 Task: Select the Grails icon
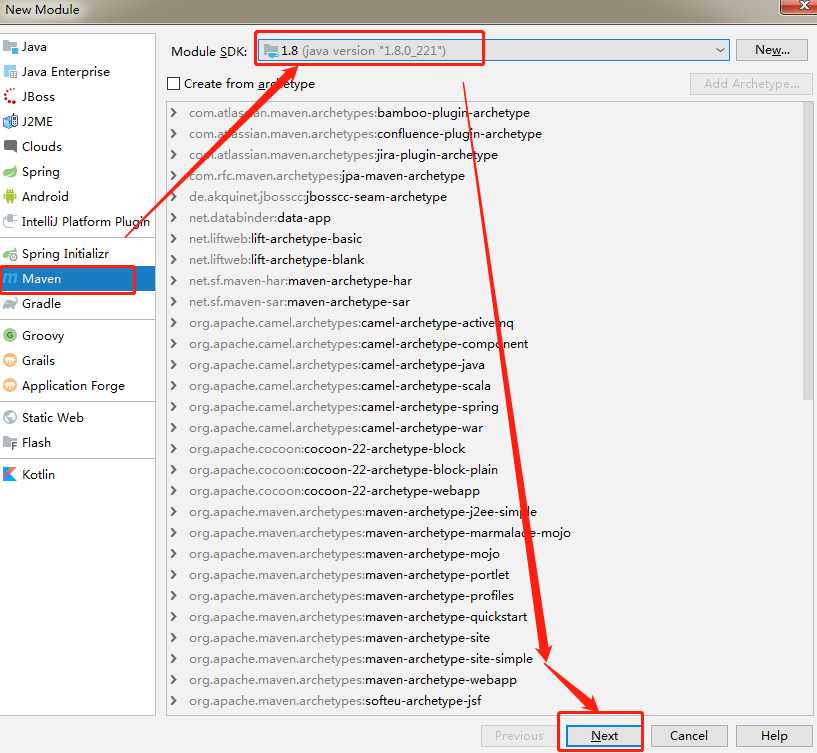pos(10,360)
